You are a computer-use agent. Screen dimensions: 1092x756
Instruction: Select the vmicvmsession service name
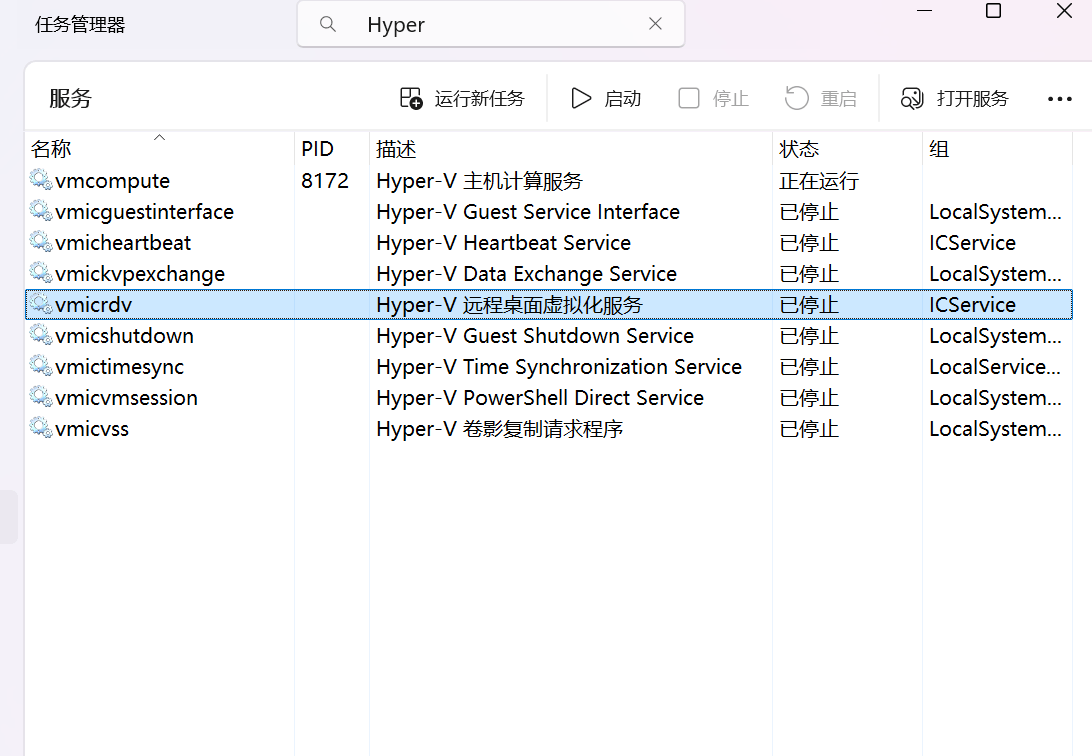[126, 398]
